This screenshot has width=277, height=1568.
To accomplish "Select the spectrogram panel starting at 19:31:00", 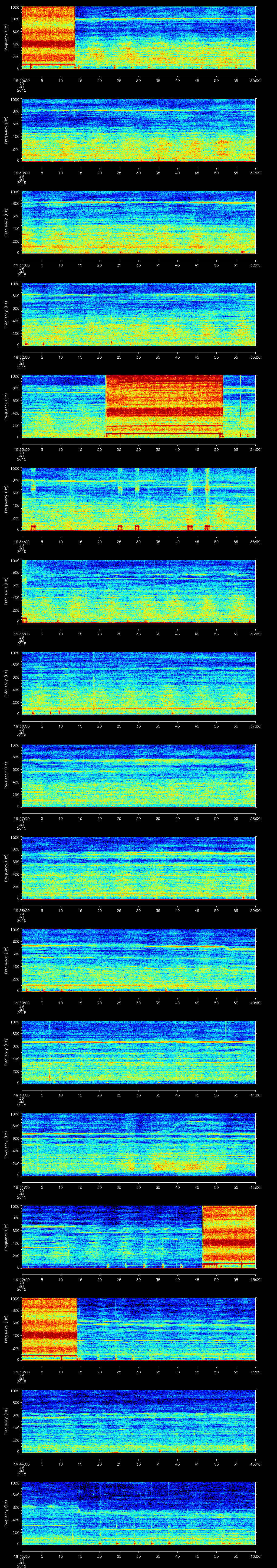I will [x=139, y=222].
